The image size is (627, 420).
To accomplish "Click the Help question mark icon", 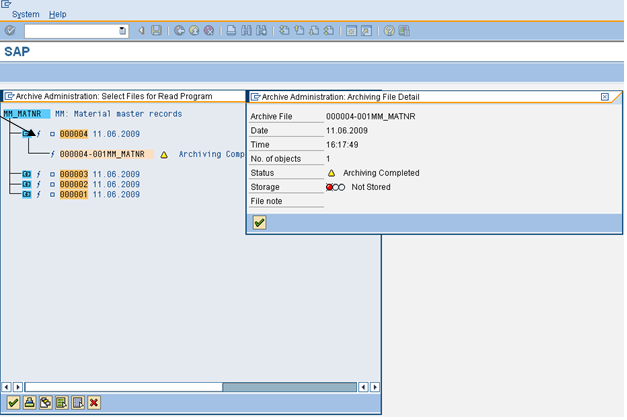I will (x=389, y=30).
